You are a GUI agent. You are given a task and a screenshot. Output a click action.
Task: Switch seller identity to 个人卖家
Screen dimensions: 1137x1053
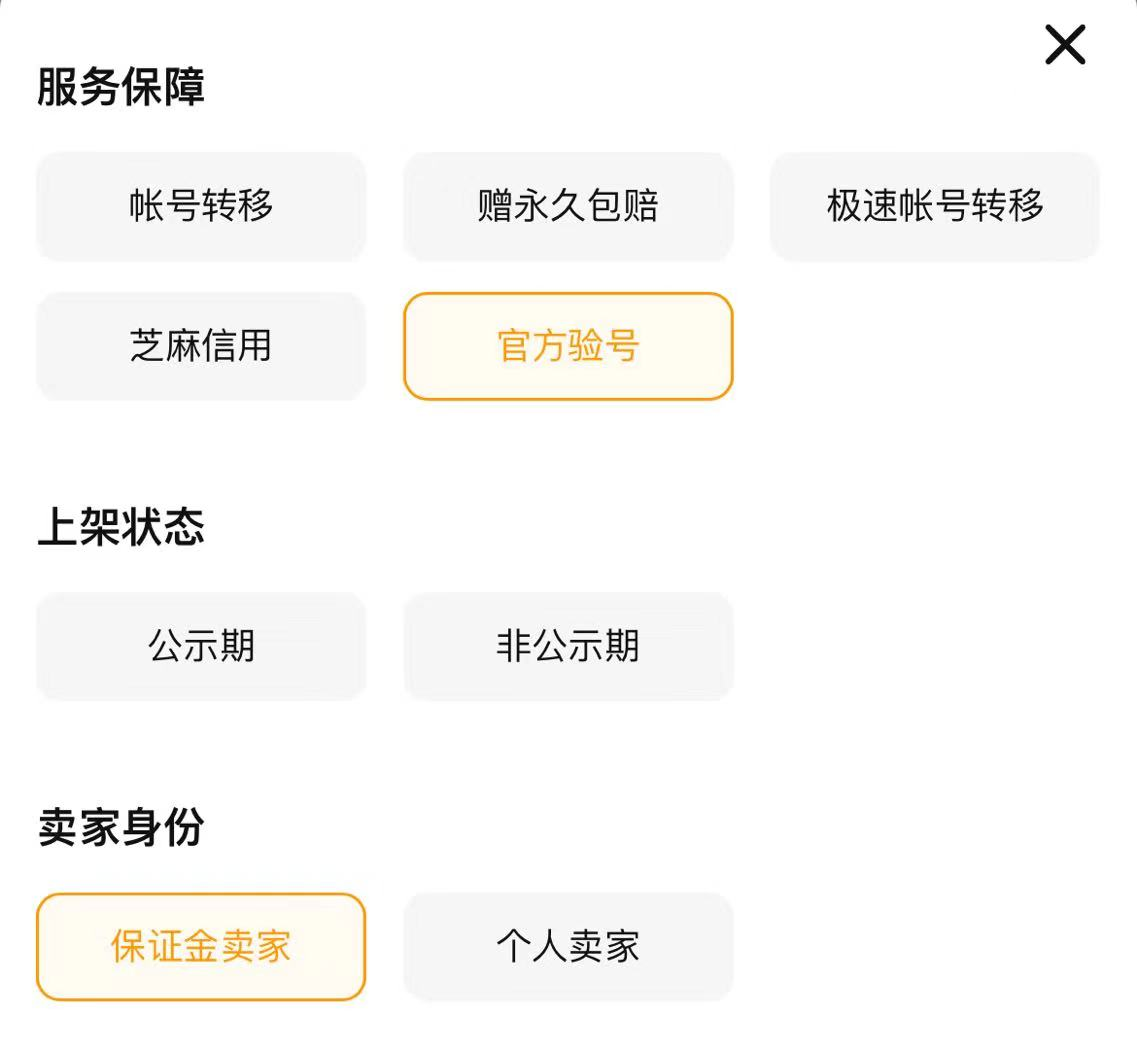568,946
